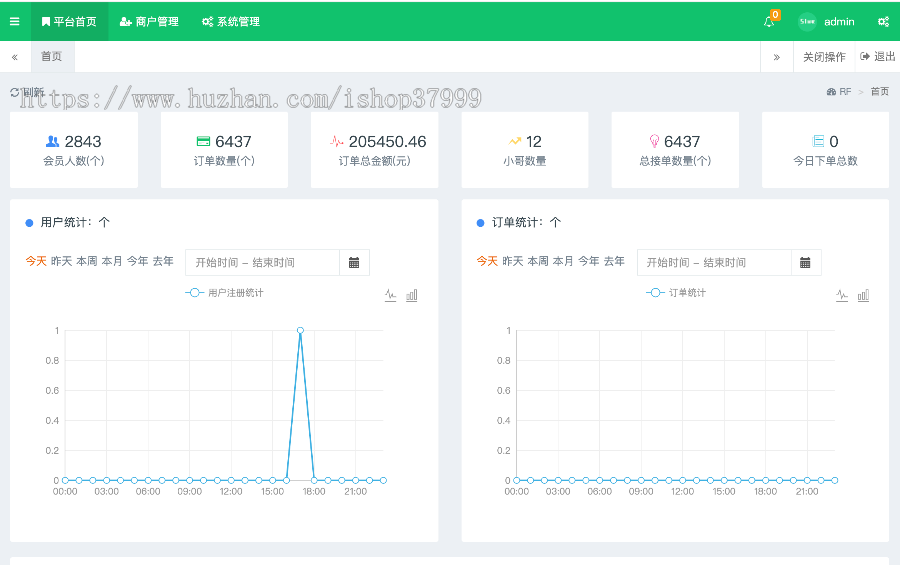Select 去年 in 订单统计 filters
Viewport: 900px width, 565px height.
(x=614, y=261)
